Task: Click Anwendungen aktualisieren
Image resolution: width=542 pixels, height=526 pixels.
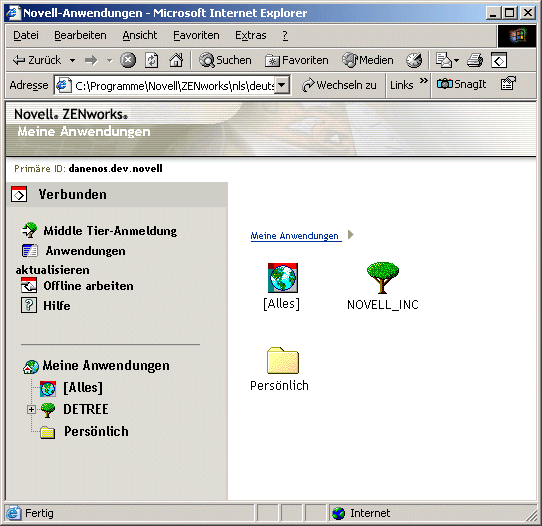Action: (x=71, y=260)
